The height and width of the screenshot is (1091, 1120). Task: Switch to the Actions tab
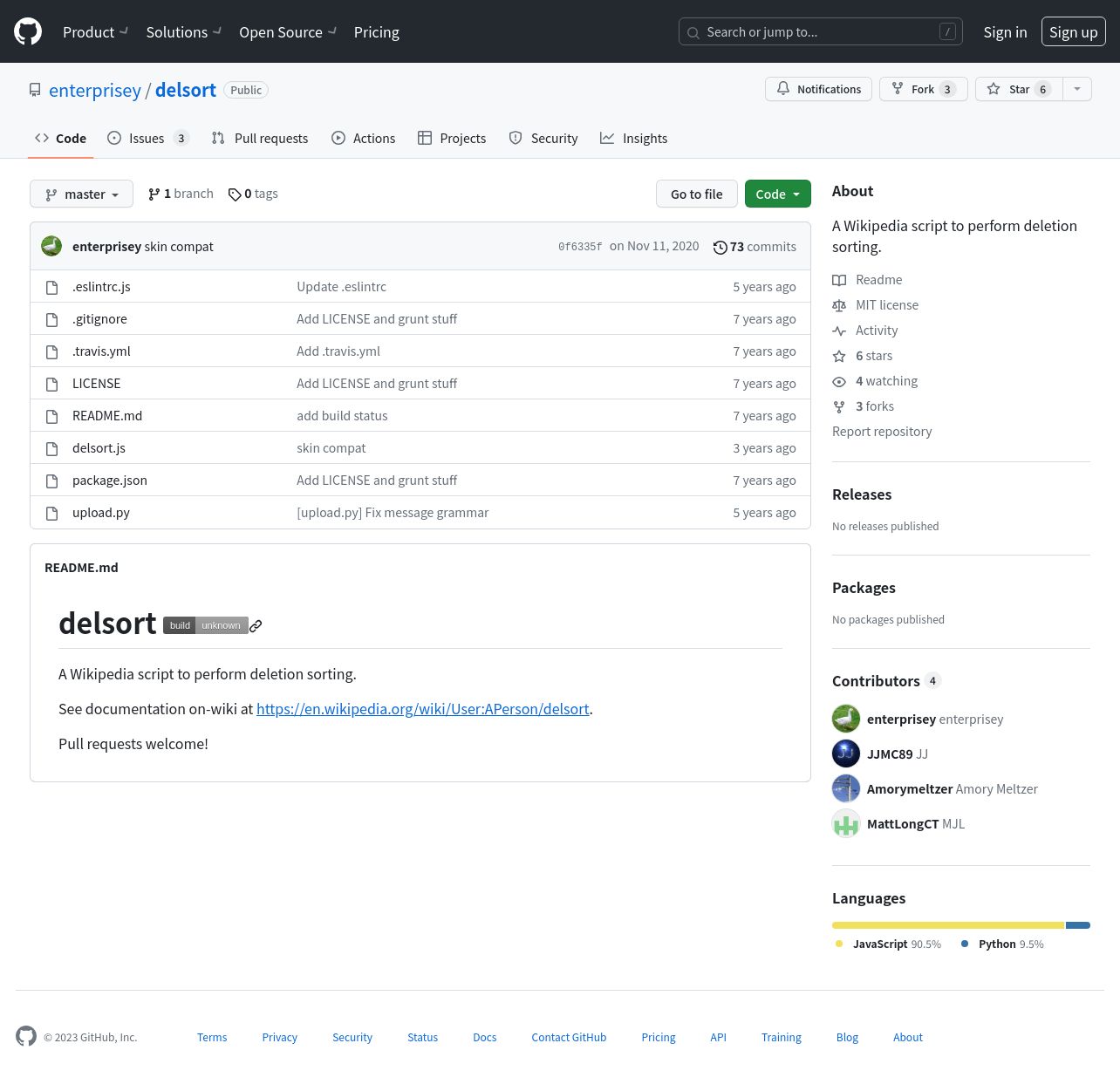tap(364, 138)
